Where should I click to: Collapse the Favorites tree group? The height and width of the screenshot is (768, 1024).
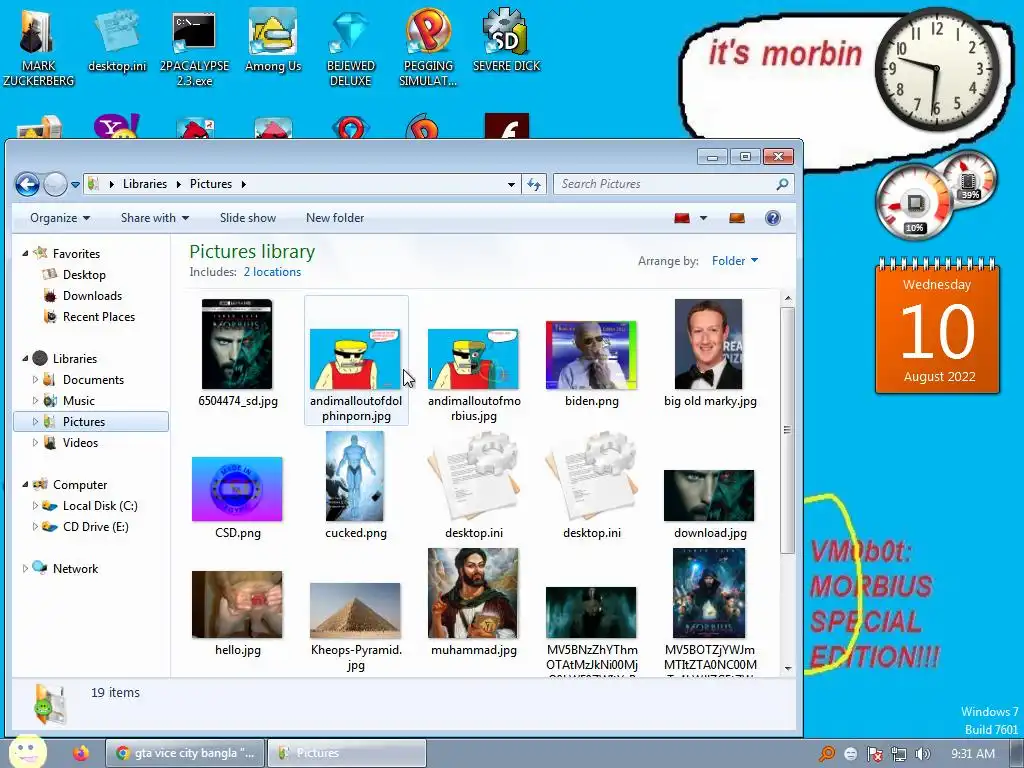(25, 253)
